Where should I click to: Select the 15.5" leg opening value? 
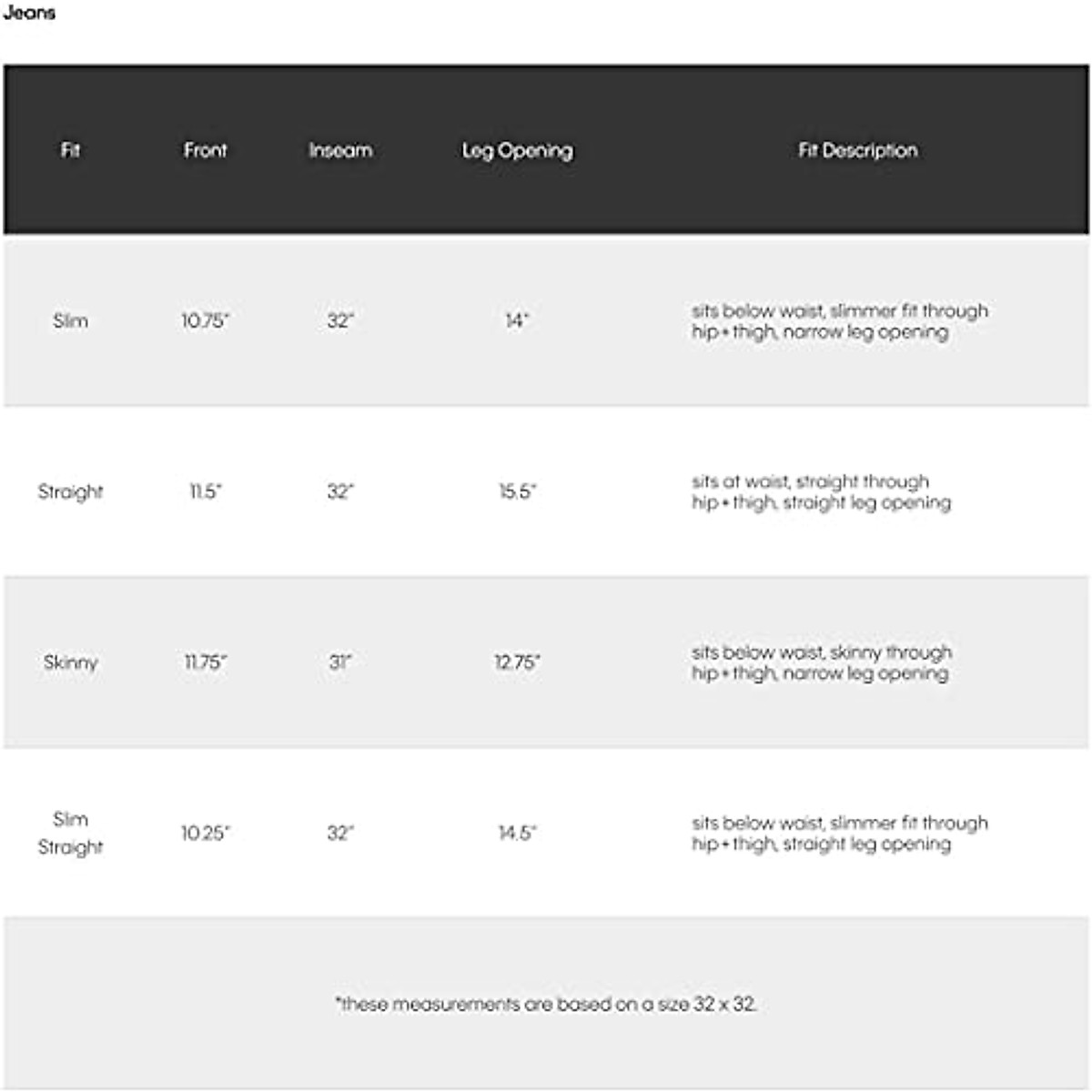pos(517,491)
